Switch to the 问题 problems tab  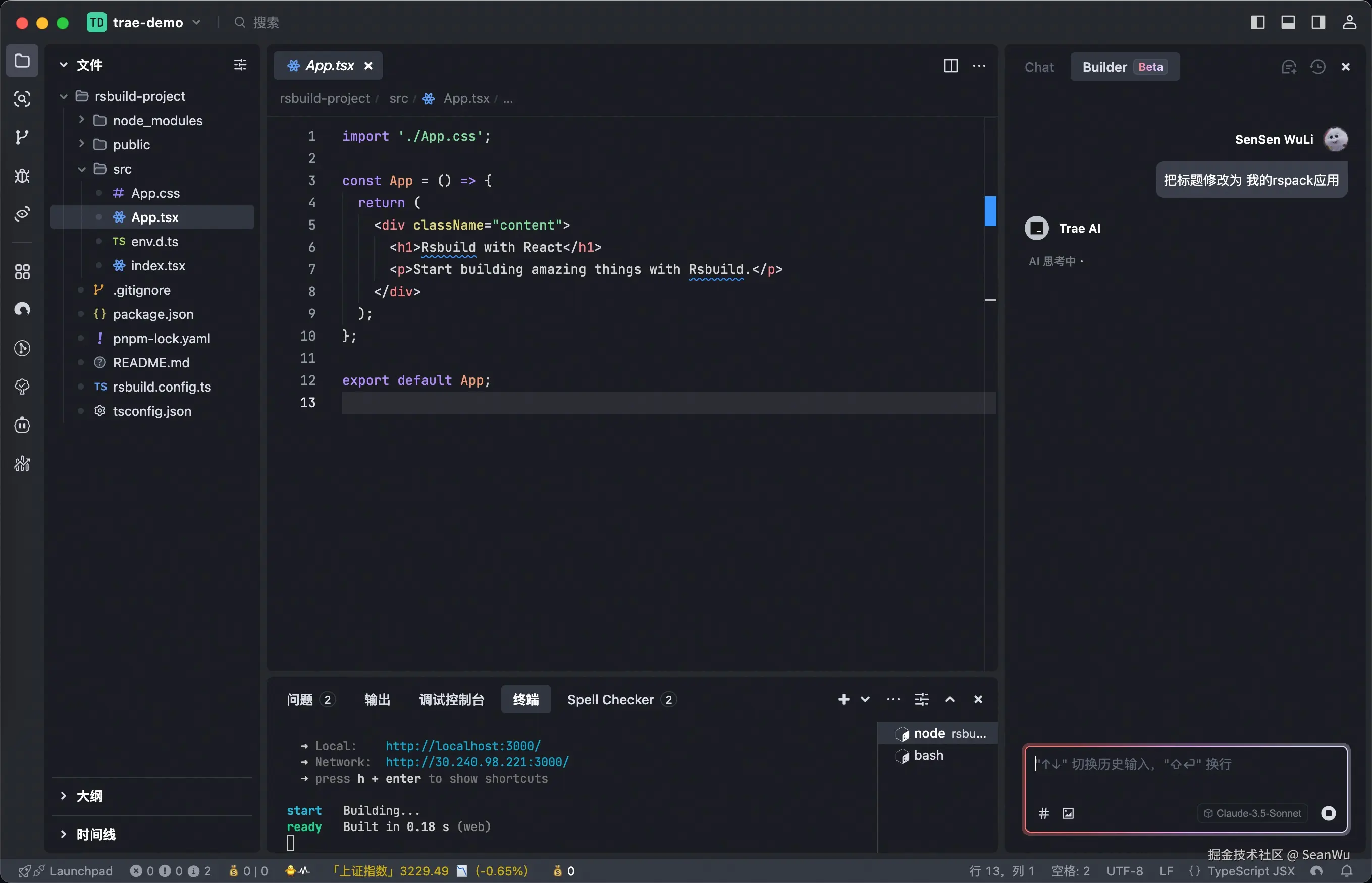(300, 699)
